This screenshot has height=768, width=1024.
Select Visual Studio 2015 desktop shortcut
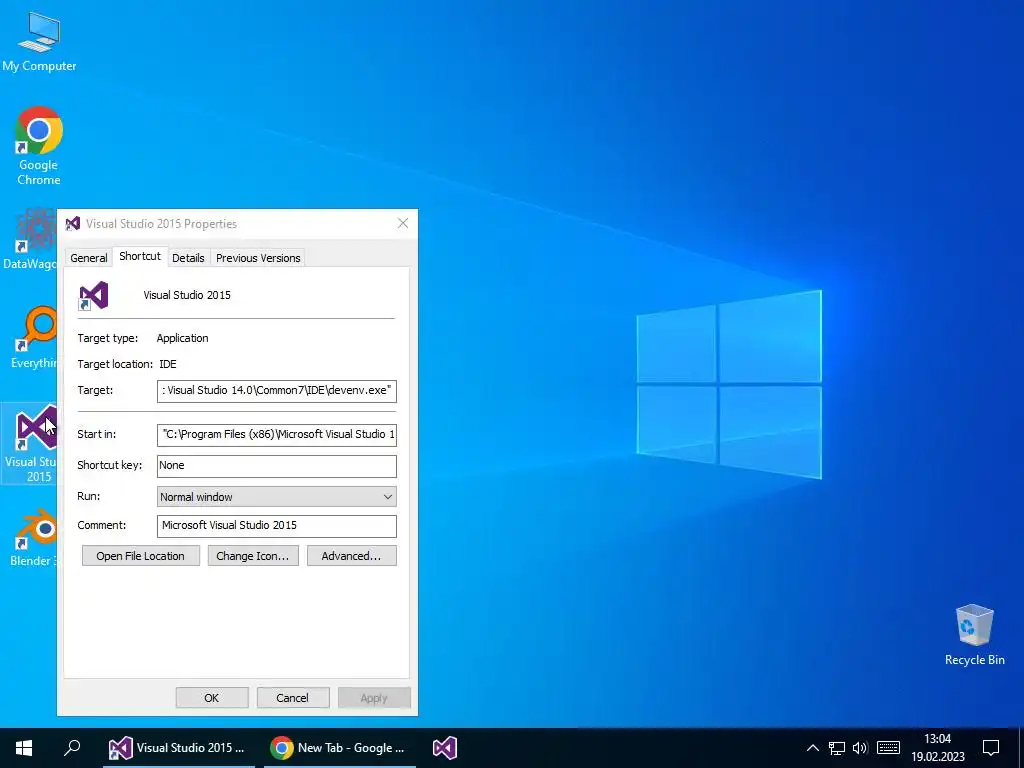pyautogui.click(x=29, y=443)
